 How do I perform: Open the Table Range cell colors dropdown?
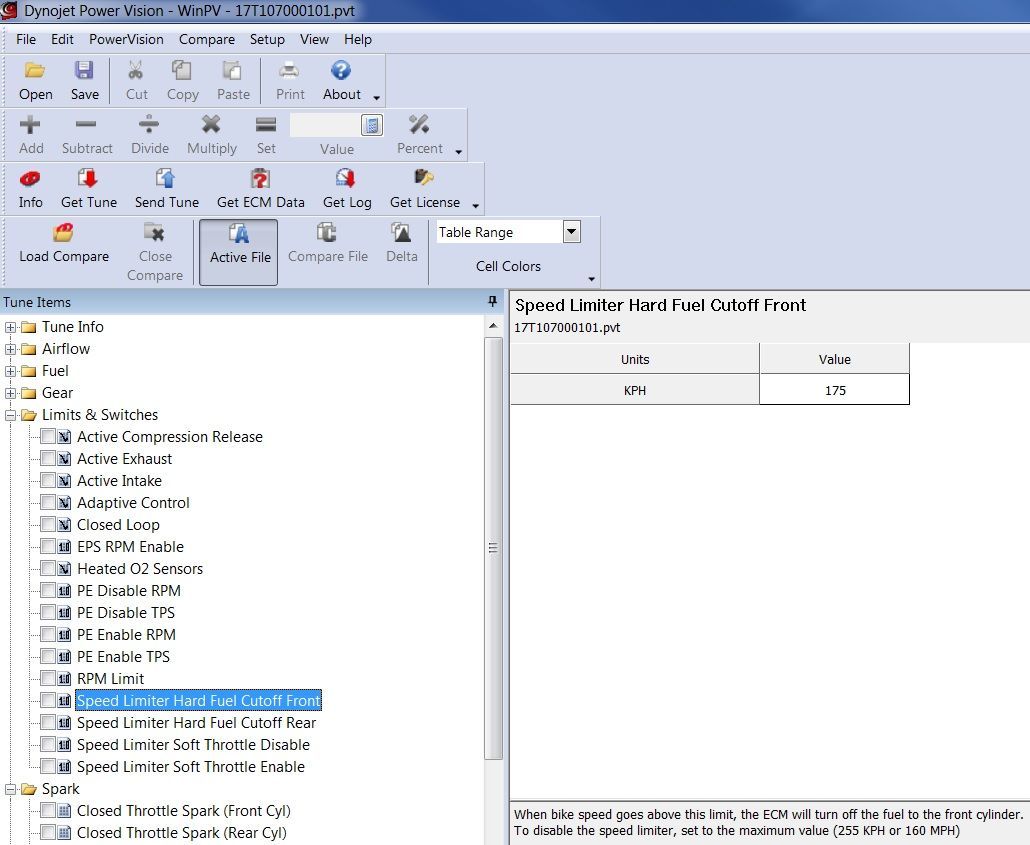571,232
